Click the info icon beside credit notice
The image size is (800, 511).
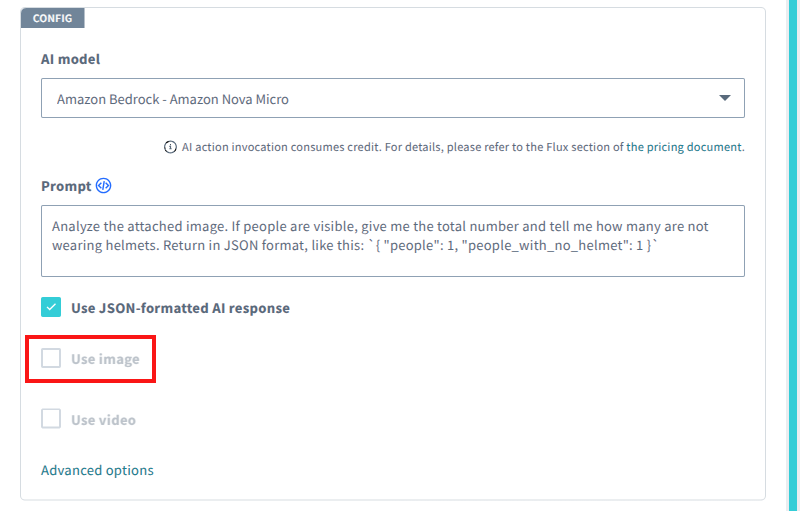[171, 147]
